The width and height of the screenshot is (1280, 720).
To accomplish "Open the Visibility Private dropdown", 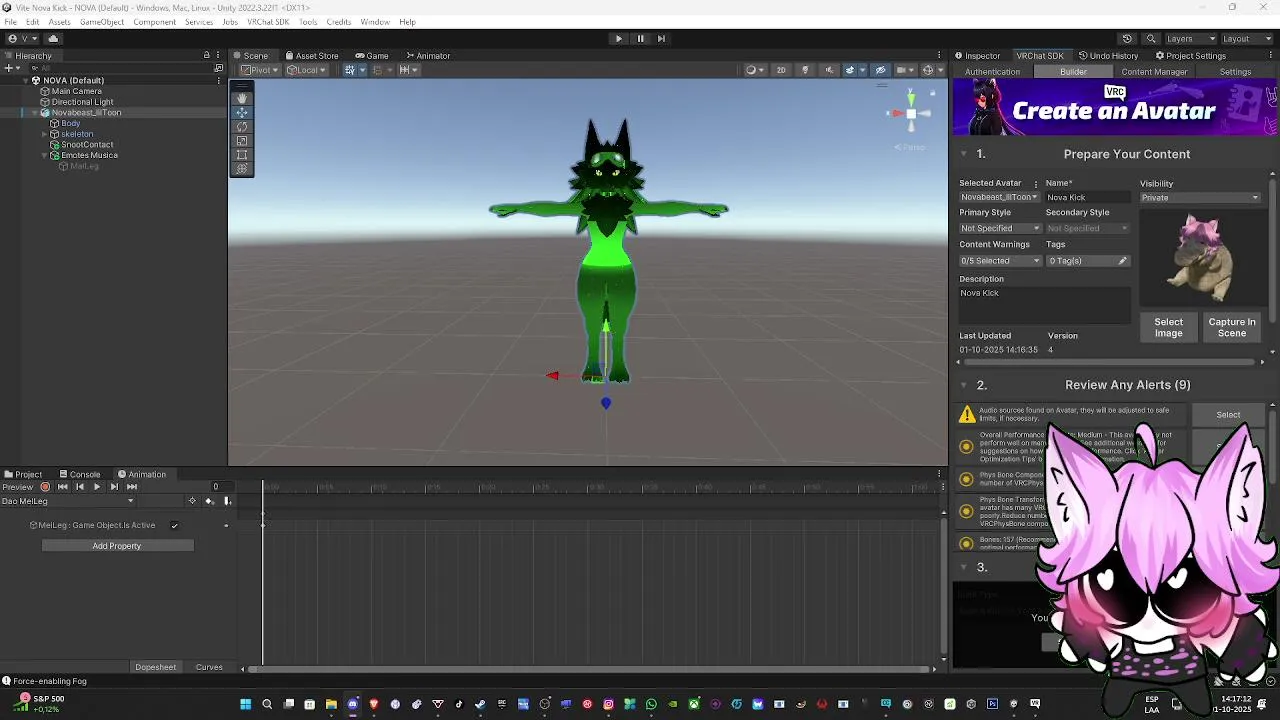I will (x=1200, y=198).
